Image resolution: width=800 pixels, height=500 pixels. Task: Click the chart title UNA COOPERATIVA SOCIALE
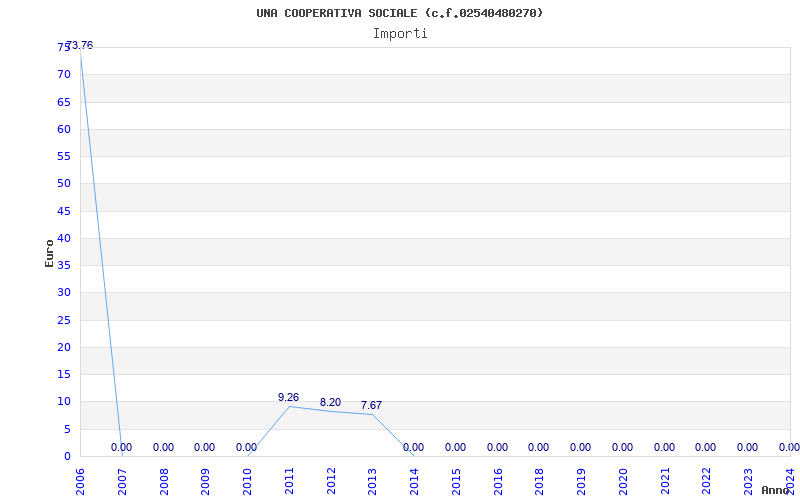pyautogui.click(x=400, y=13)
